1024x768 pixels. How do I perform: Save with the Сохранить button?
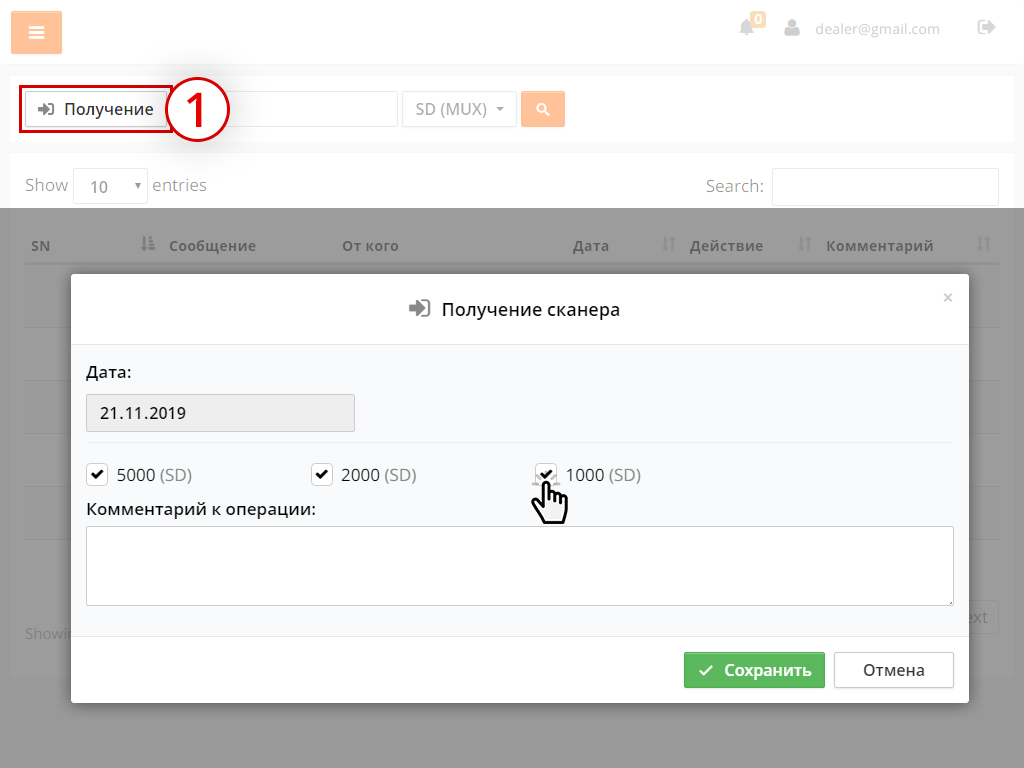pyautogui.click(x=754, y=670)
